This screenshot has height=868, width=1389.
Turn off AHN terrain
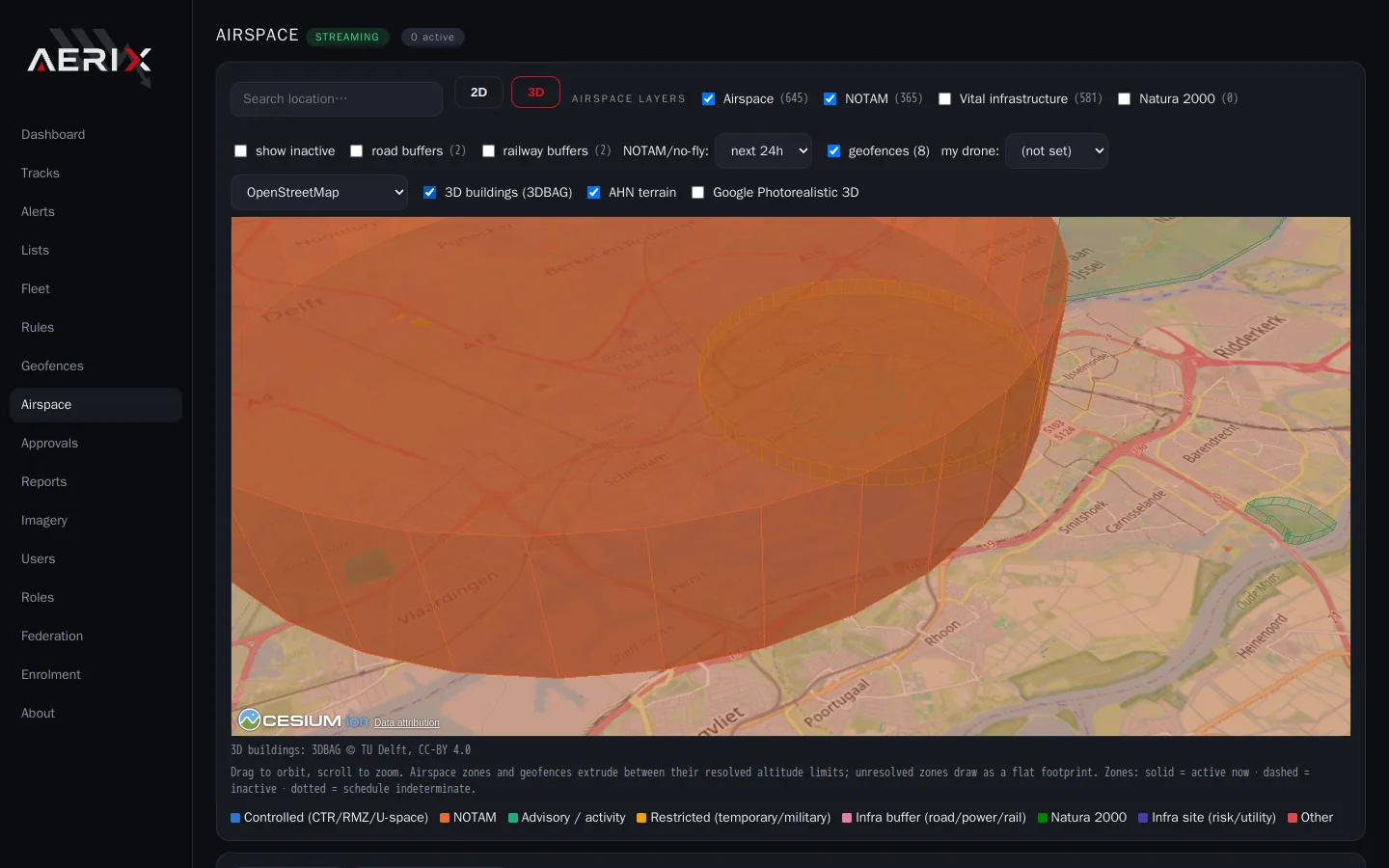pyautogui.click(x=594, y=192)
